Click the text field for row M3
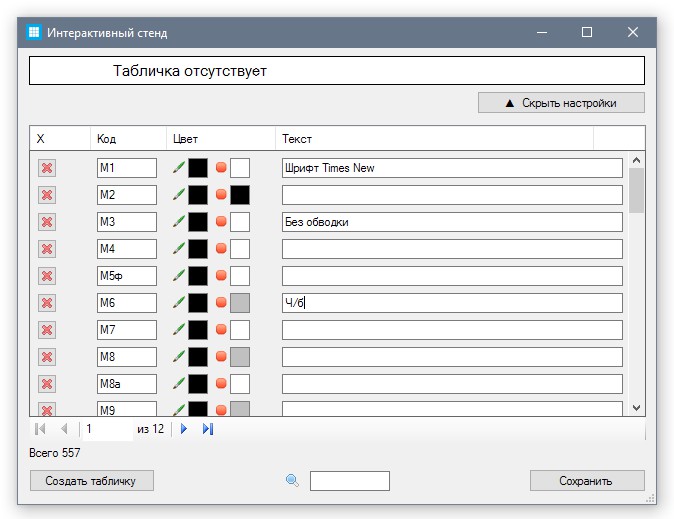The image size is (674, 519). (x=452, y=222)
